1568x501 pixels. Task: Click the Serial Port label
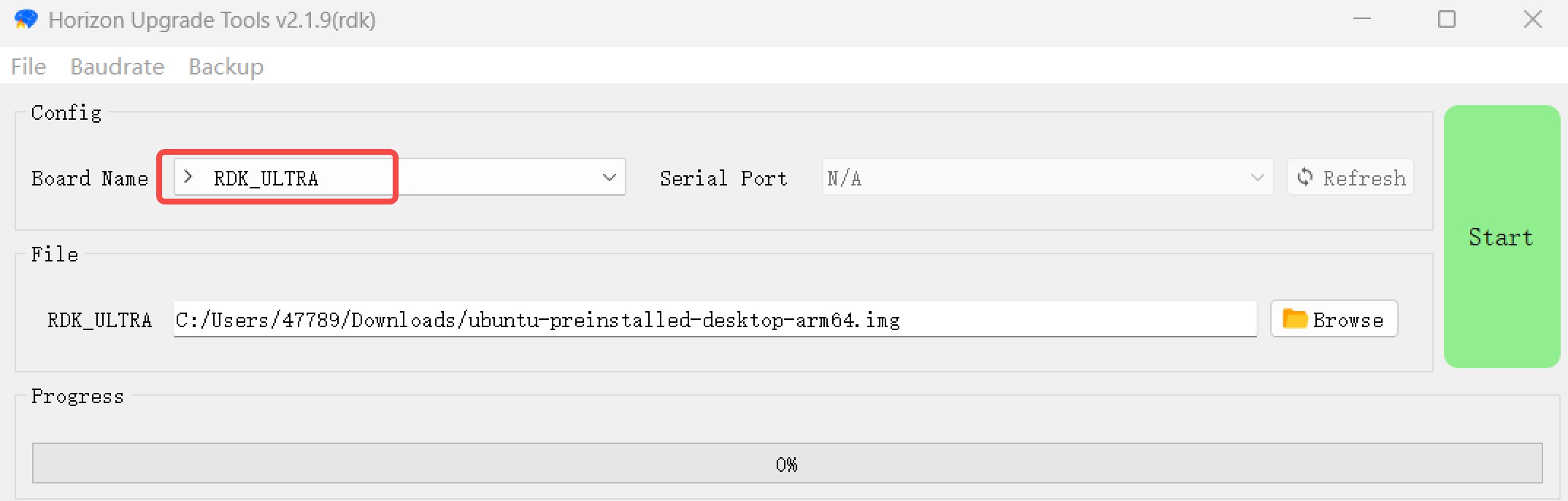click(x=723, y=178)
